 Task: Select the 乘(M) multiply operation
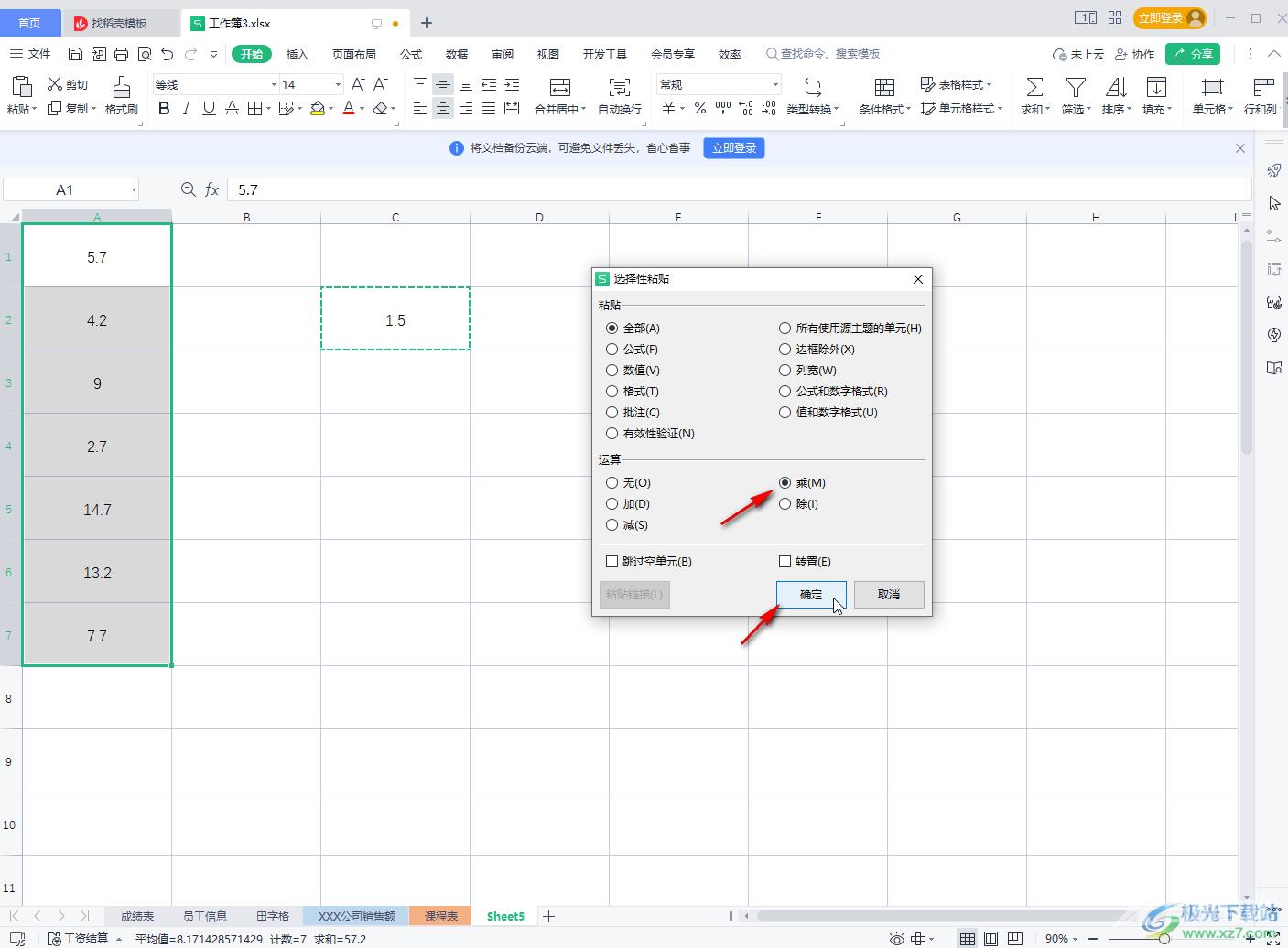tap(785, 482)
